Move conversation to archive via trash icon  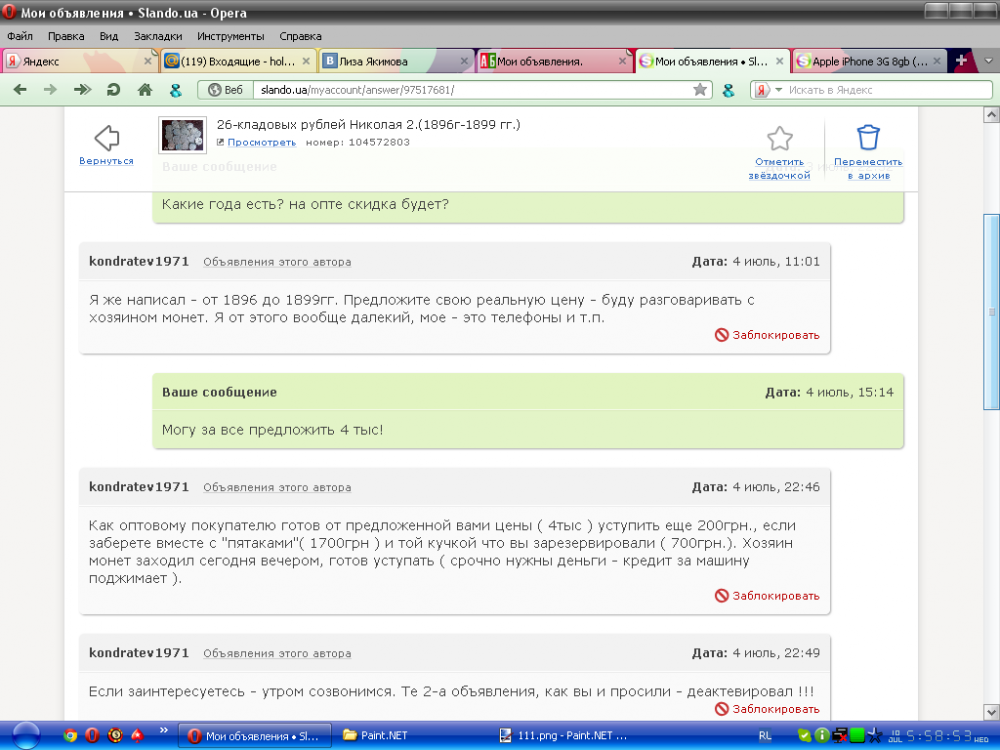click(868, 138)
